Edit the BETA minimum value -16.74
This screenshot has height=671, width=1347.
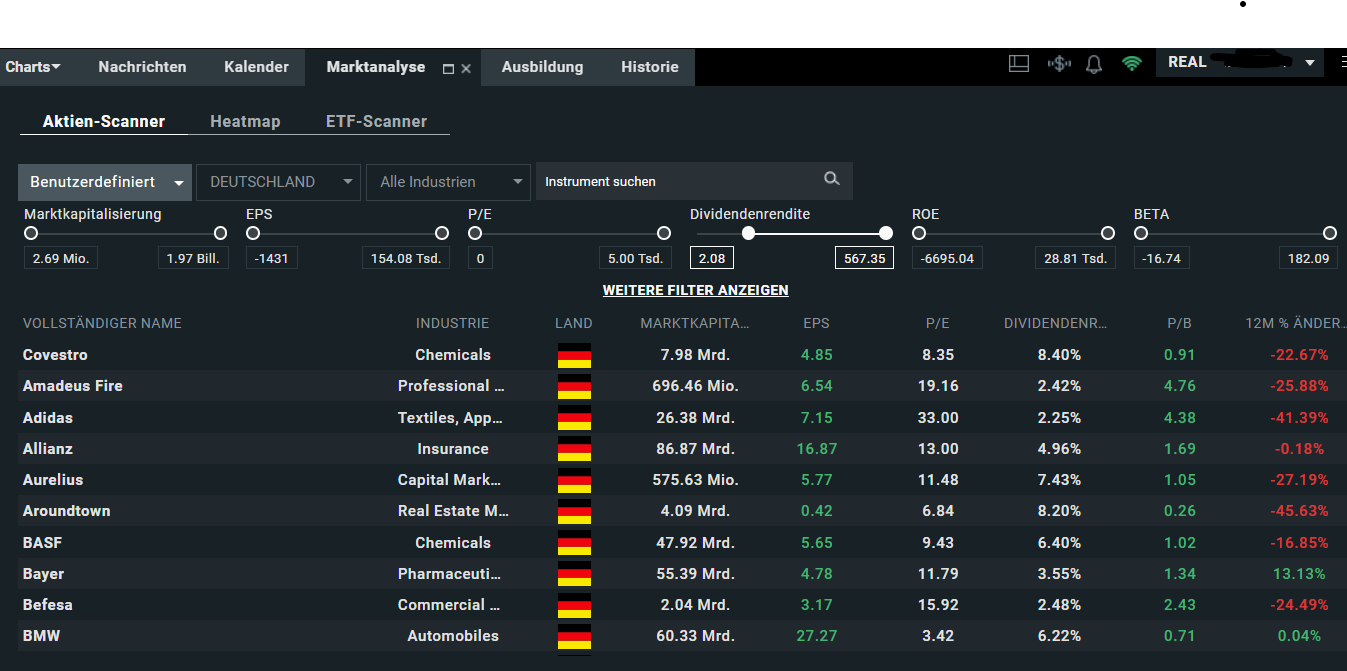[x=1161, y=258]
